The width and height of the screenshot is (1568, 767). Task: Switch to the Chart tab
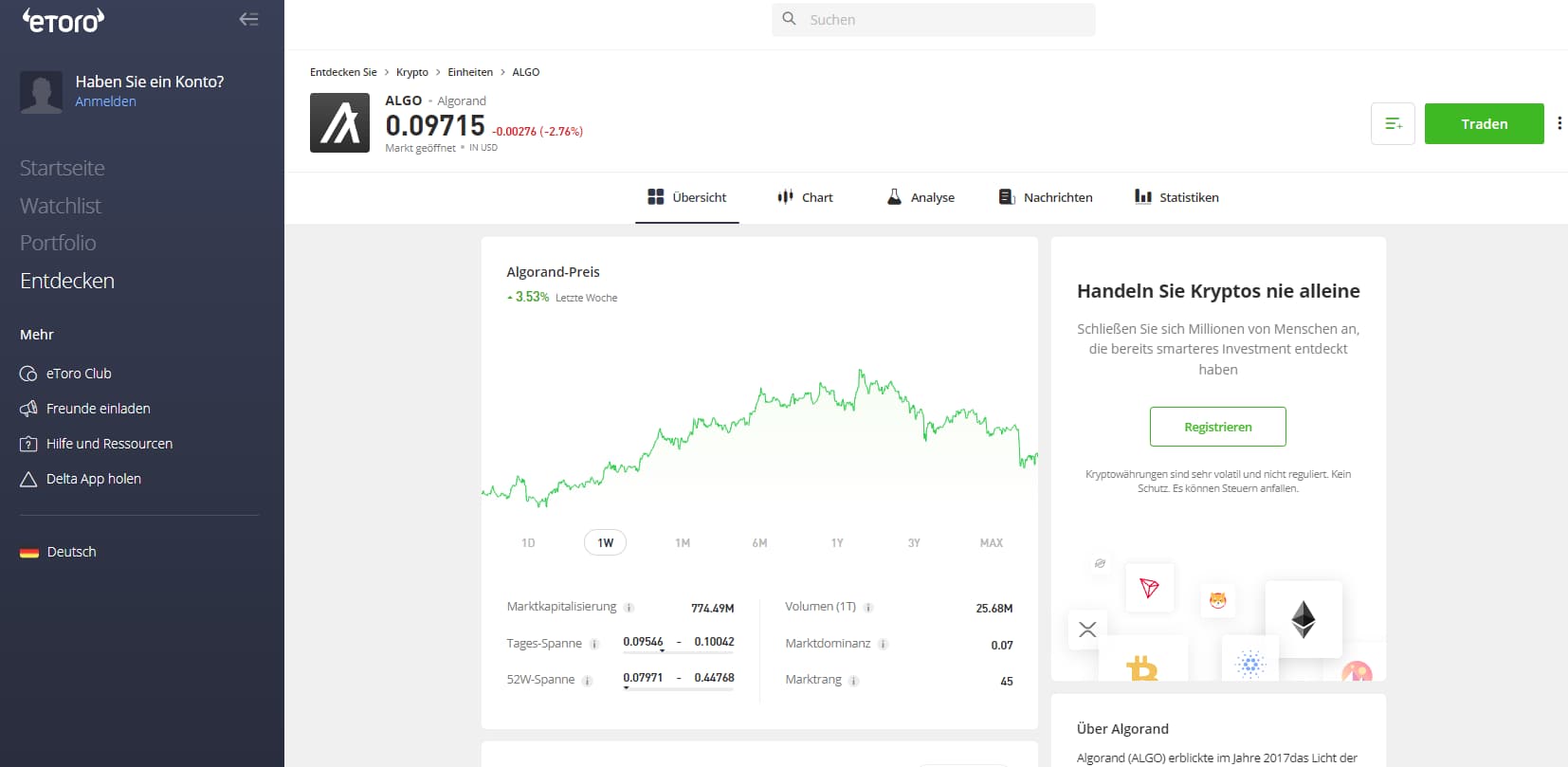[x=805, y=197]
